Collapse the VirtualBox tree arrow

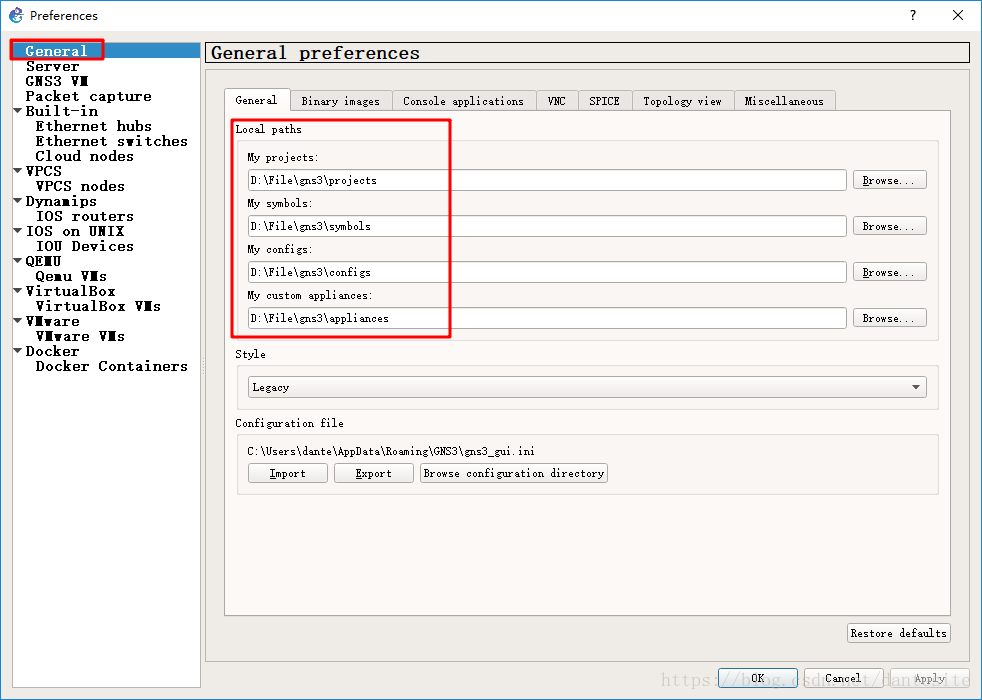[18, 291]
